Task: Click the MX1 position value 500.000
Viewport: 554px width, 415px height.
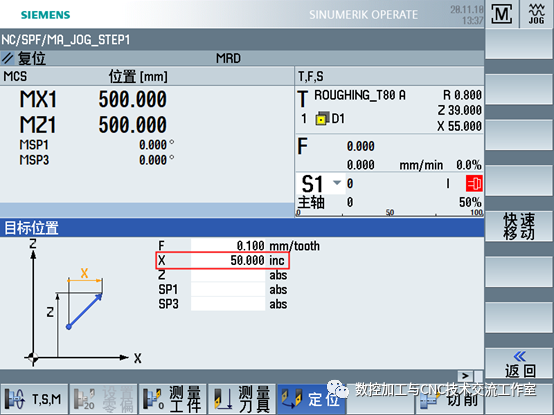Action: 132,99
